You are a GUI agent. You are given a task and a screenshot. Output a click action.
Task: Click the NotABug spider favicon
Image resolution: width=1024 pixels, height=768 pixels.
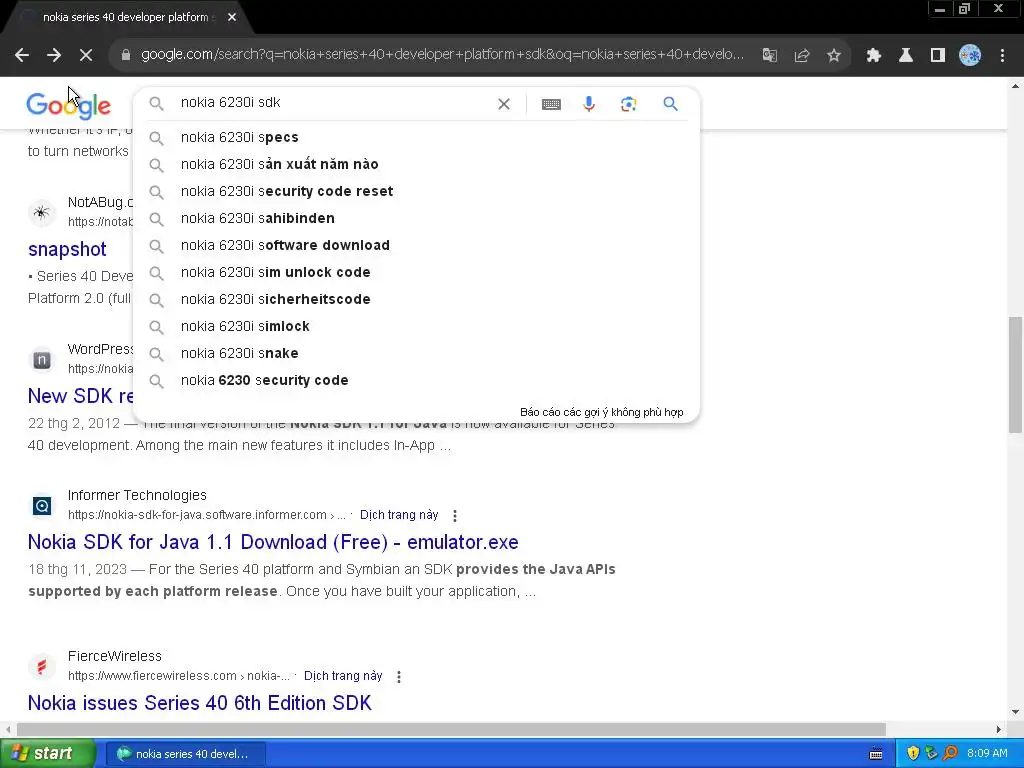[x=42, y=212]
